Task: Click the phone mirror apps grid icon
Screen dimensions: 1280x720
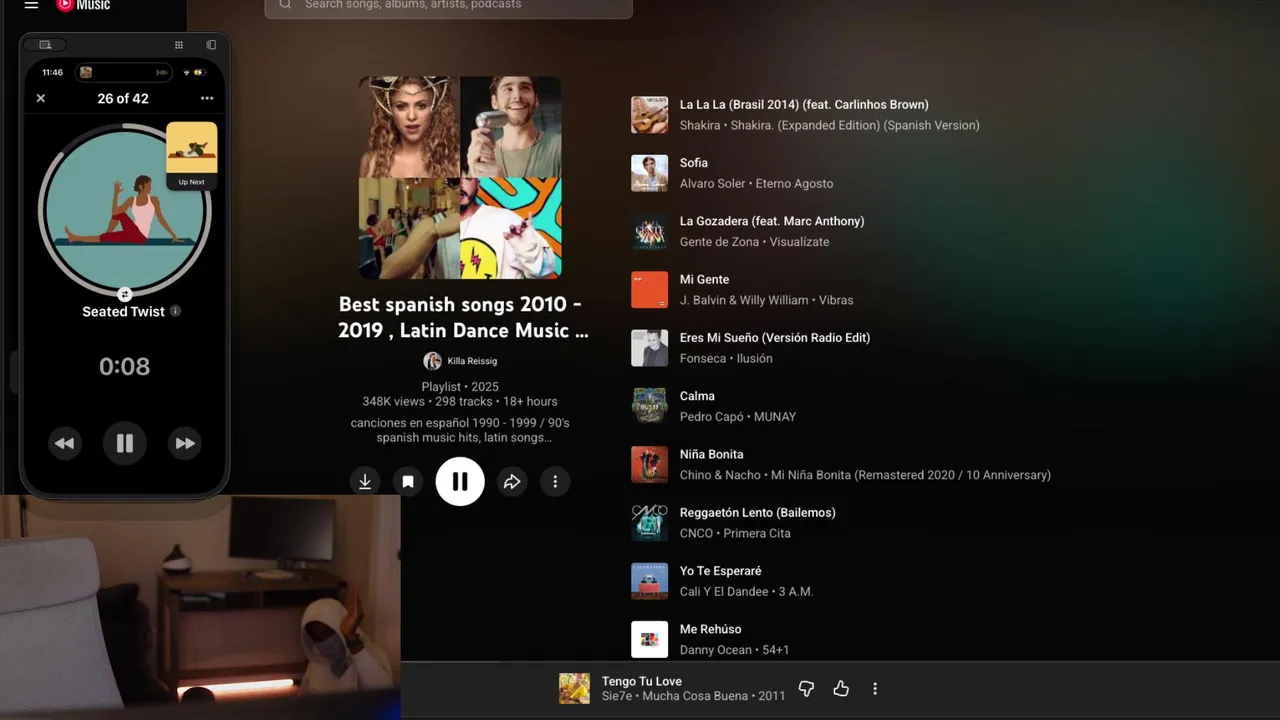Action: [179, 45]
